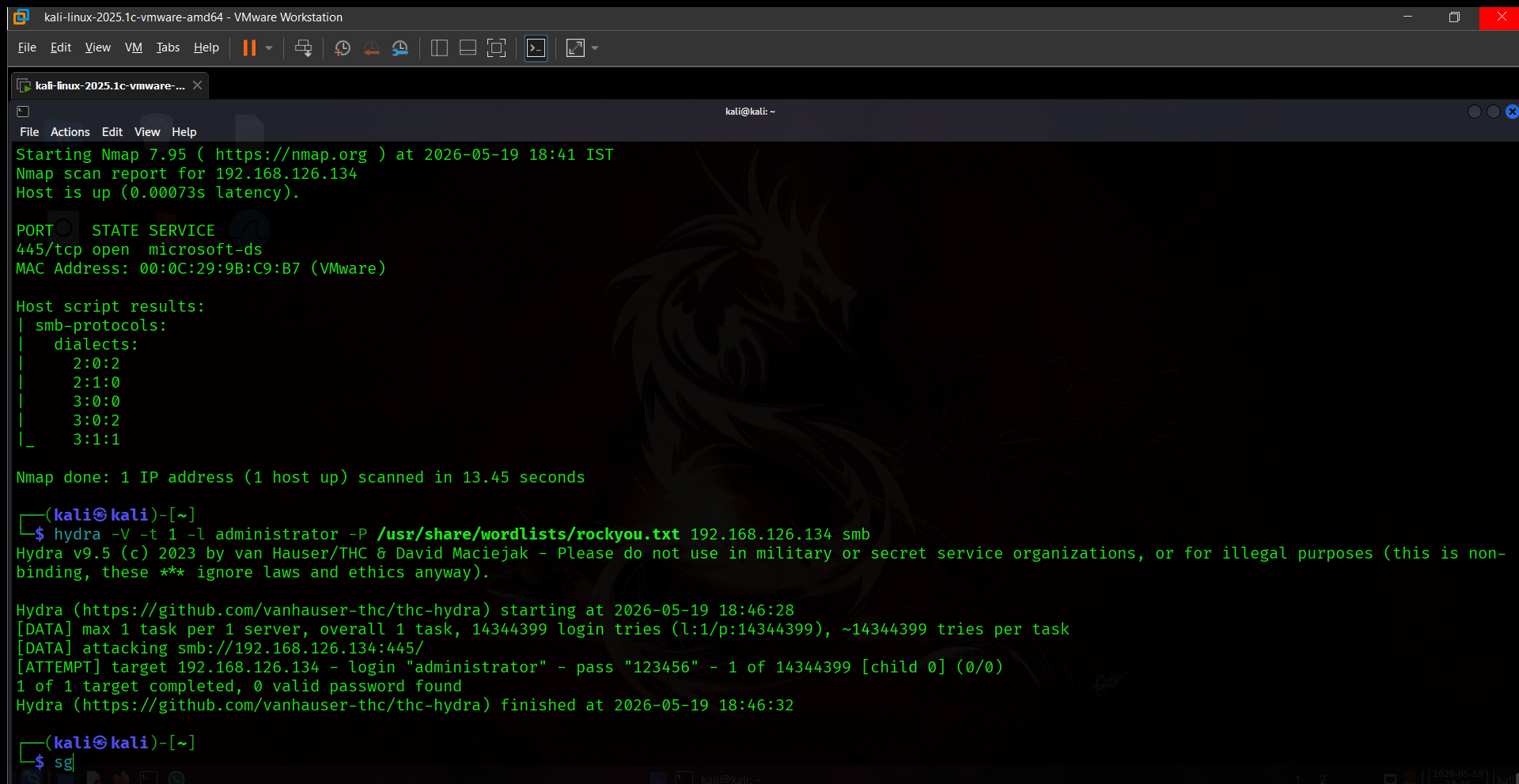
Task: Send Ctrl+Alt+Del to the VM
Action: 303,48
